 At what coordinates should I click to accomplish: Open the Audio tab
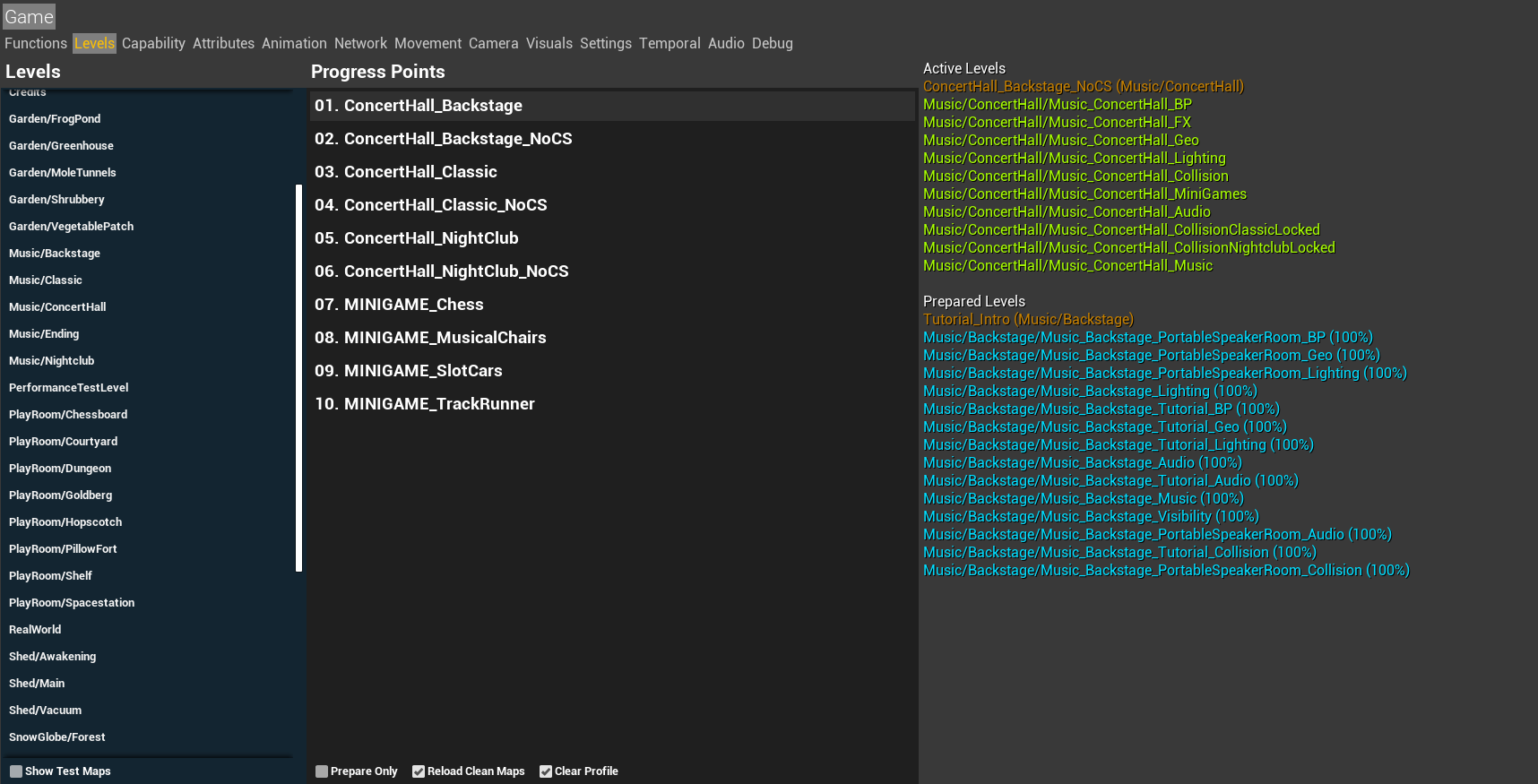pyautogui.click(x=726, y=43)
